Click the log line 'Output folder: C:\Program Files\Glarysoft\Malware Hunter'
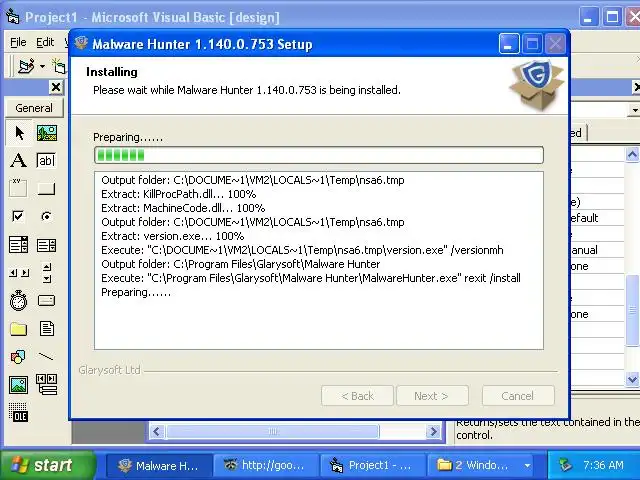The height and width of the screenshot is (480, 640). point(240,264)
